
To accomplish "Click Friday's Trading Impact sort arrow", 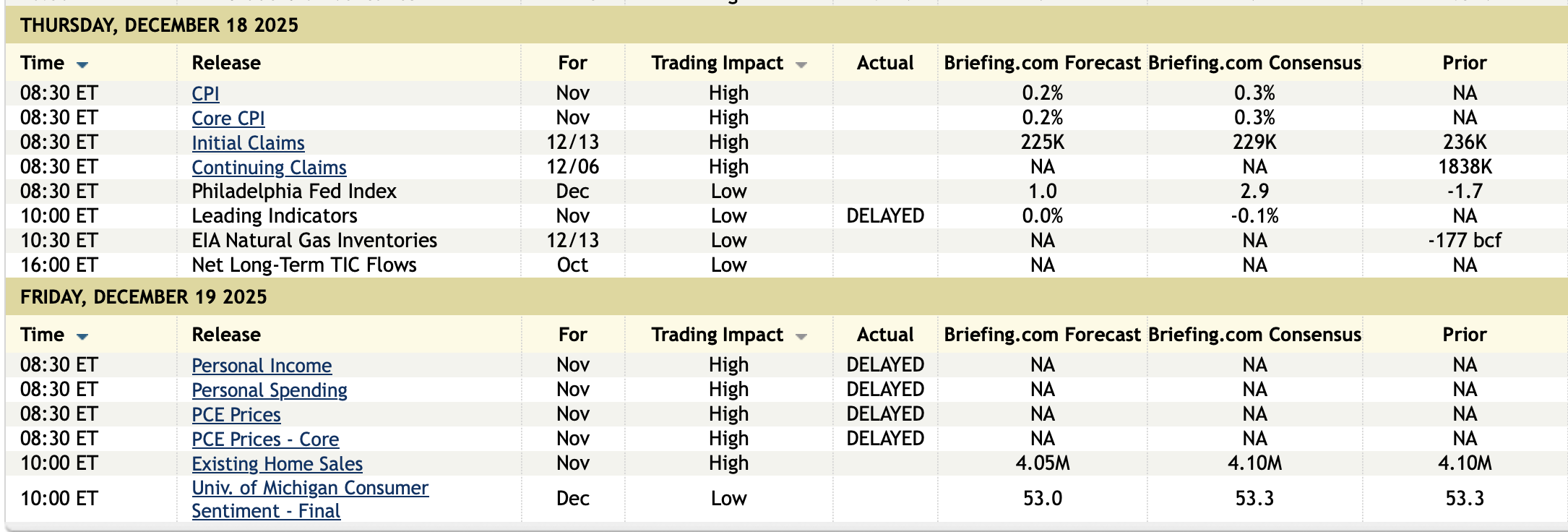I will click(x=801, y=337).
